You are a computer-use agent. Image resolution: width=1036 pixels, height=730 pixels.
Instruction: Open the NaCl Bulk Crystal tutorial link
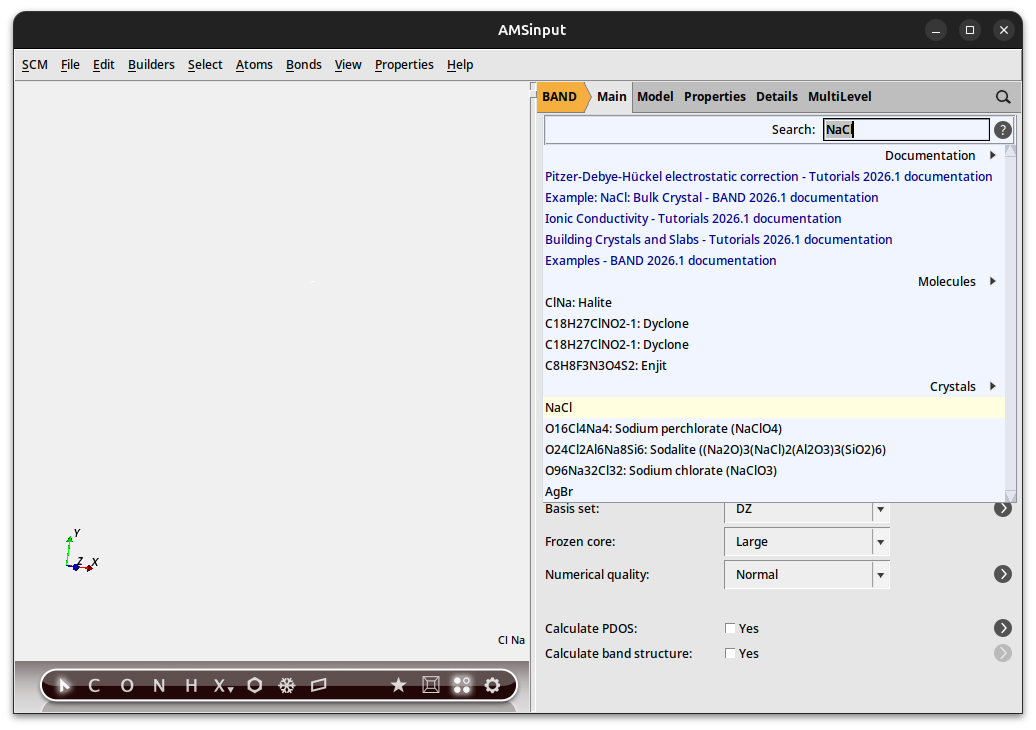711,197
